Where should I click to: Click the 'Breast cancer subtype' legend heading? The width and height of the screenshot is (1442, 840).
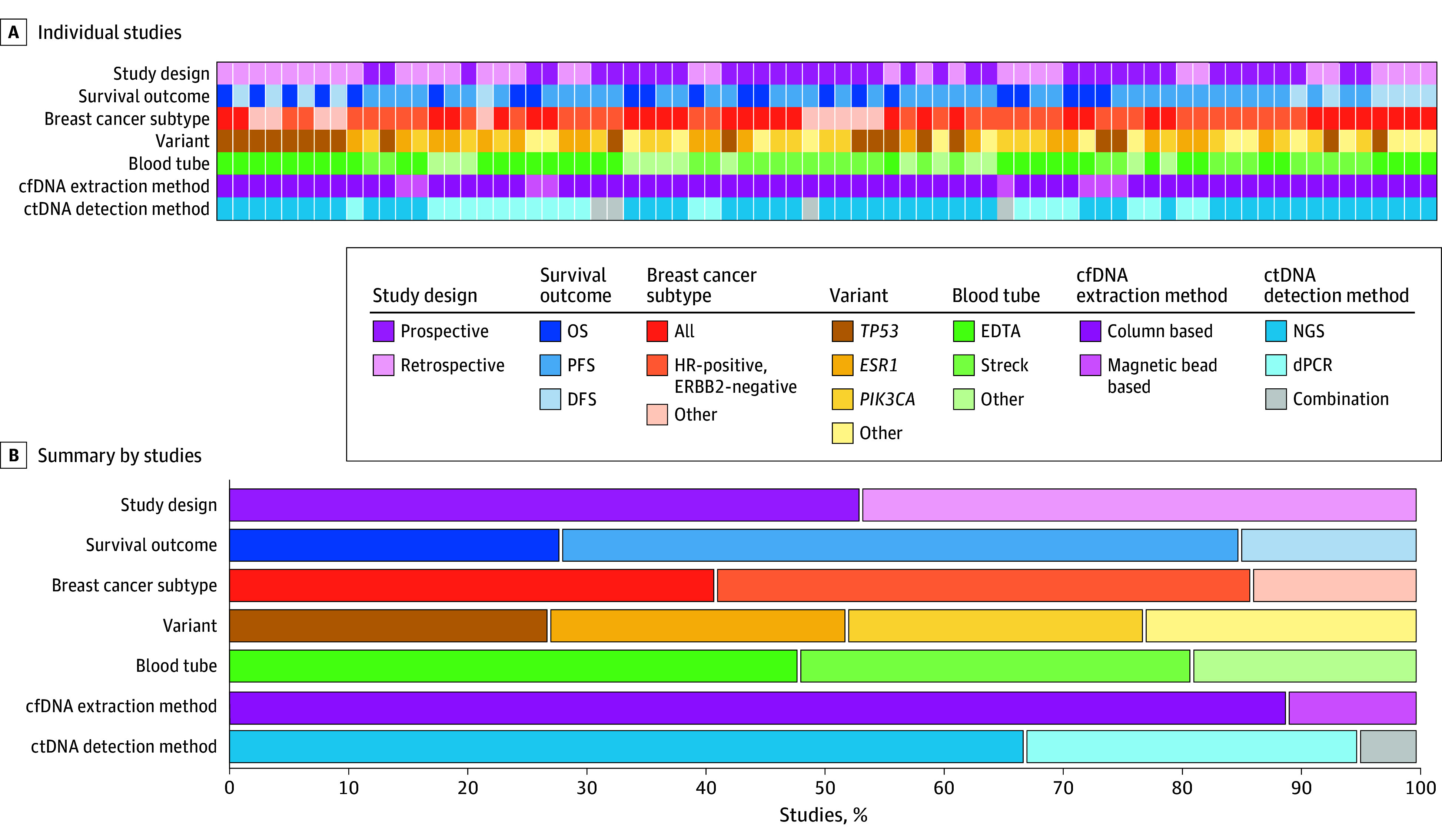point(701,285)
